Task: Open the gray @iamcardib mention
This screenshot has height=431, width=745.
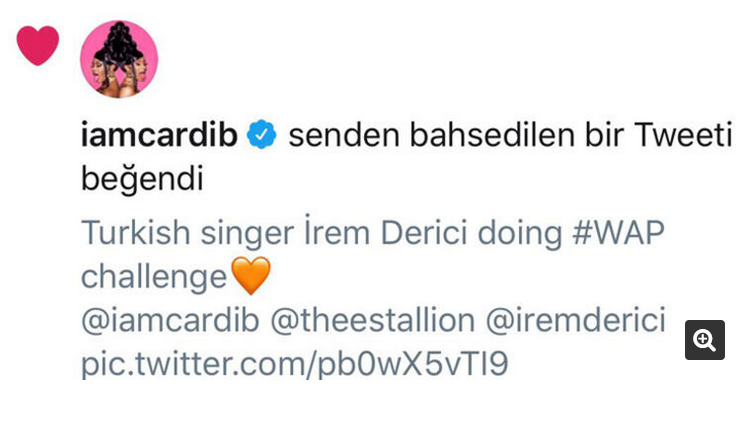Action: pos(171,320)
